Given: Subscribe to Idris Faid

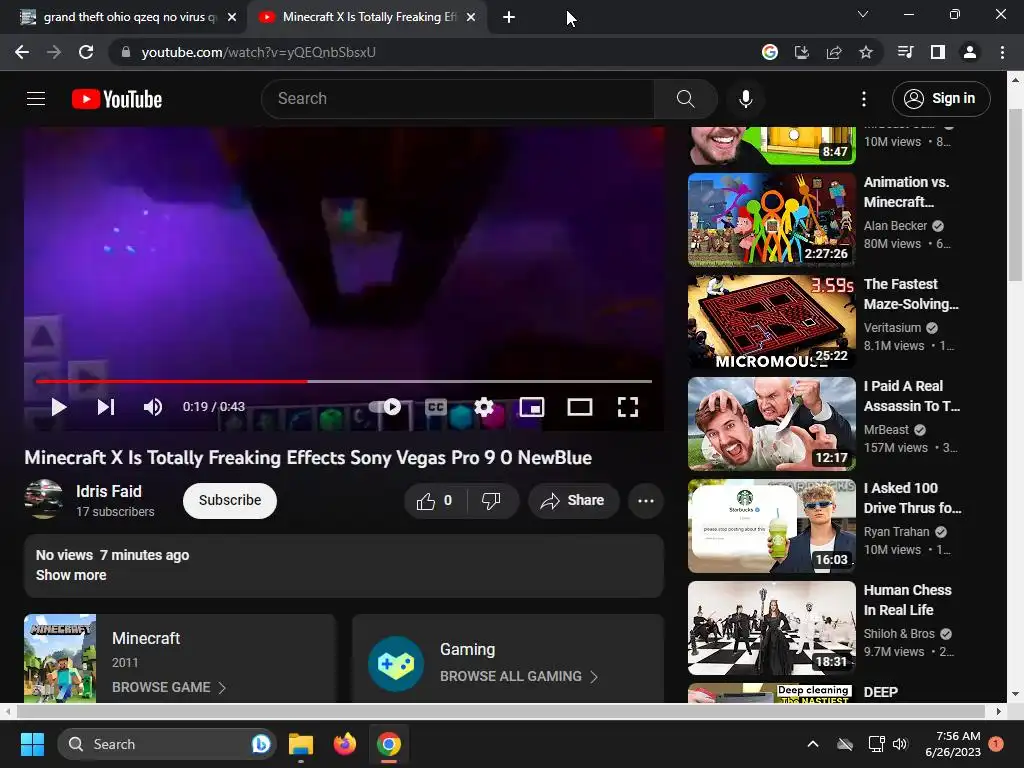Looking at the screenshot, I should pyautogui.click(x=230, y=500).
